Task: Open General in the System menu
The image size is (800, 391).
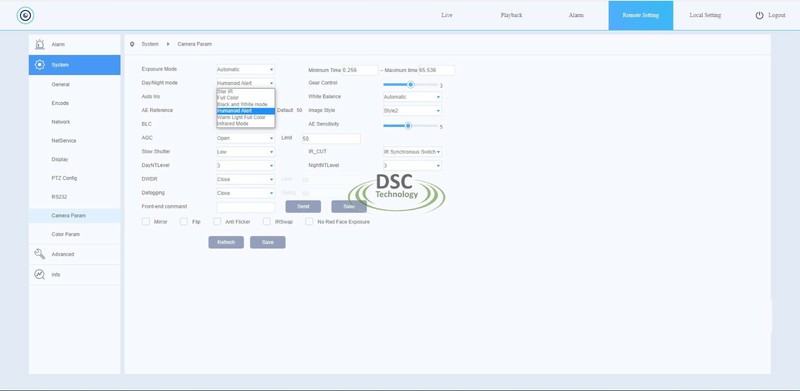Action: (60, 84)
